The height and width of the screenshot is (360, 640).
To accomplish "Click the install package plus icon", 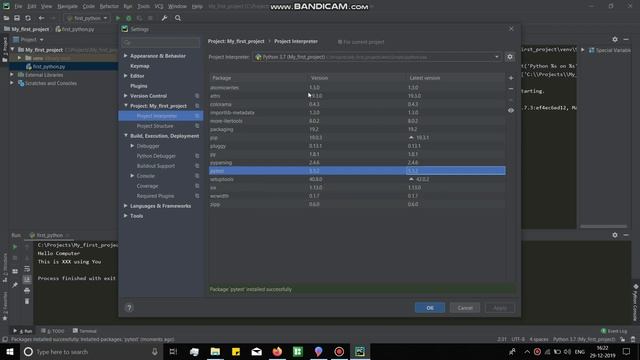I will tap(511, 78).
